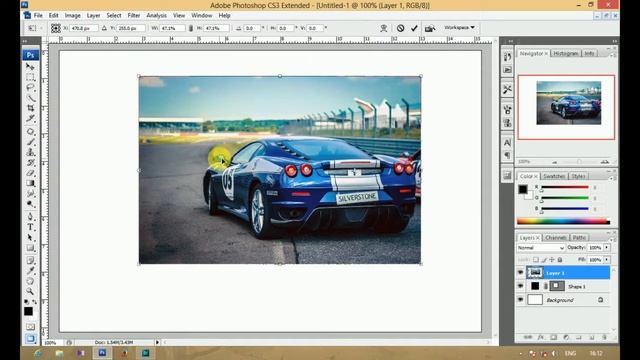640x360 pixels.
Task: Hide Layer 1 with its eye icon
Action: (x=520, y=273)
